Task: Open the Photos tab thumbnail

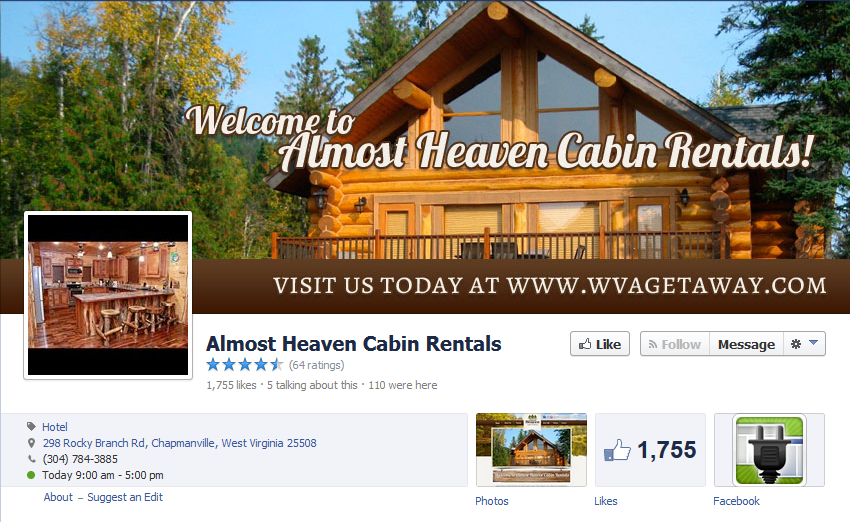Action: click(x=531, y=450)
